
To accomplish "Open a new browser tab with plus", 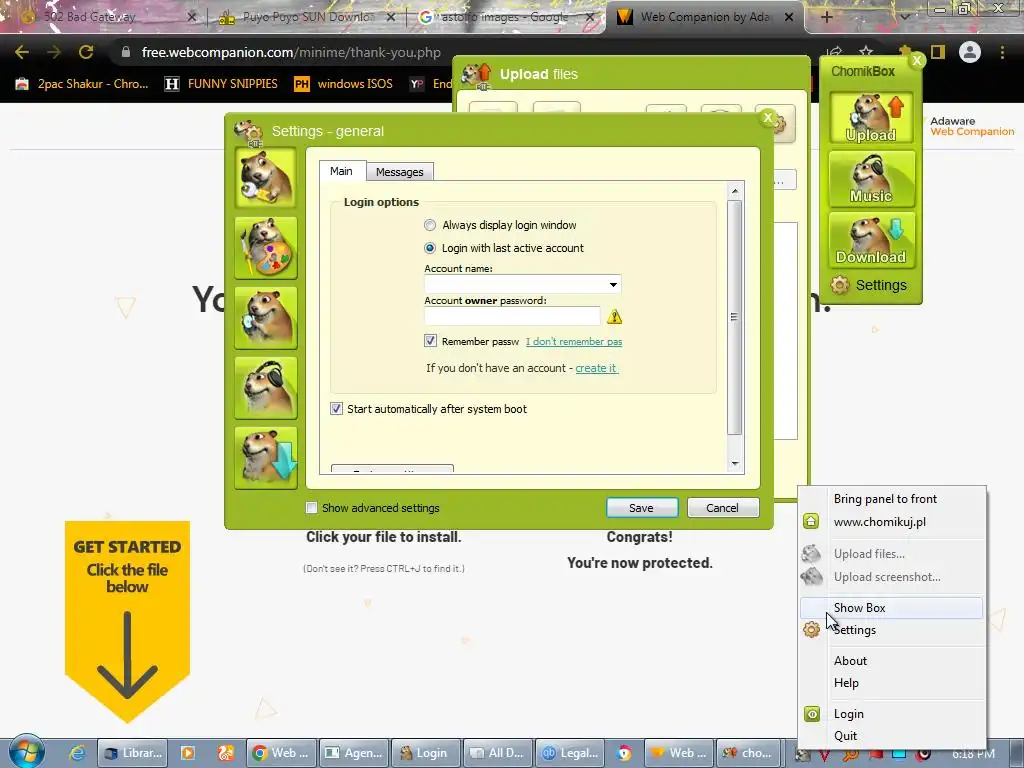I will 826,17.
